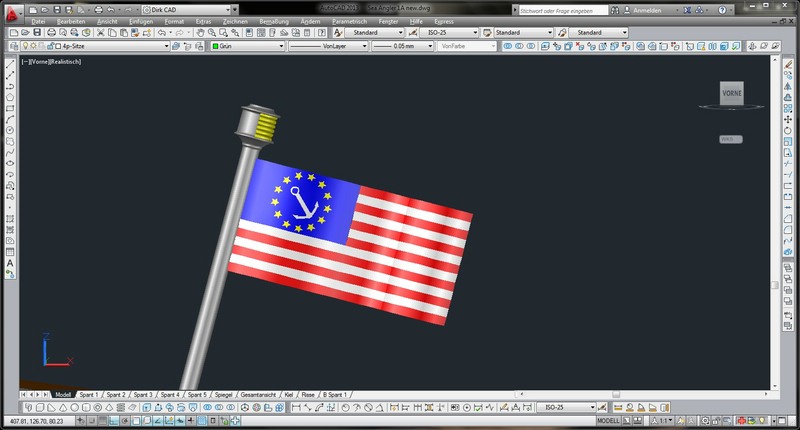Select the Circle draw tool

(10, 131)
